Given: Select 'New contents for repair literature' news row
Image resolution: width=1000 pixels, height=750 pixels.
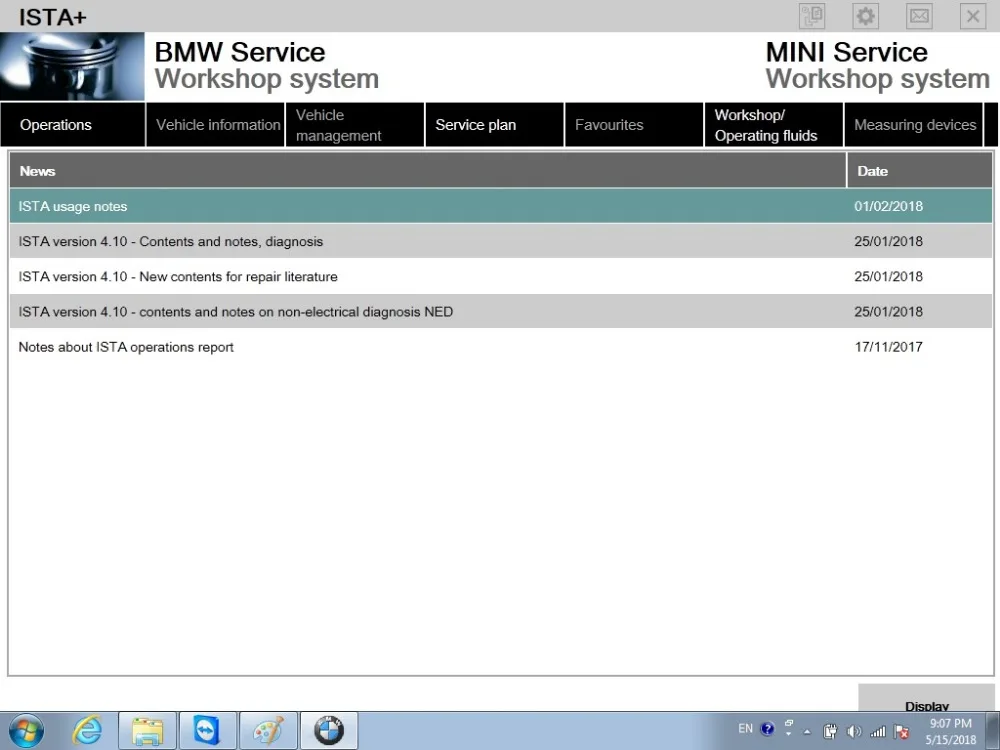Looking at the screenshot, I should coord(501,276).
